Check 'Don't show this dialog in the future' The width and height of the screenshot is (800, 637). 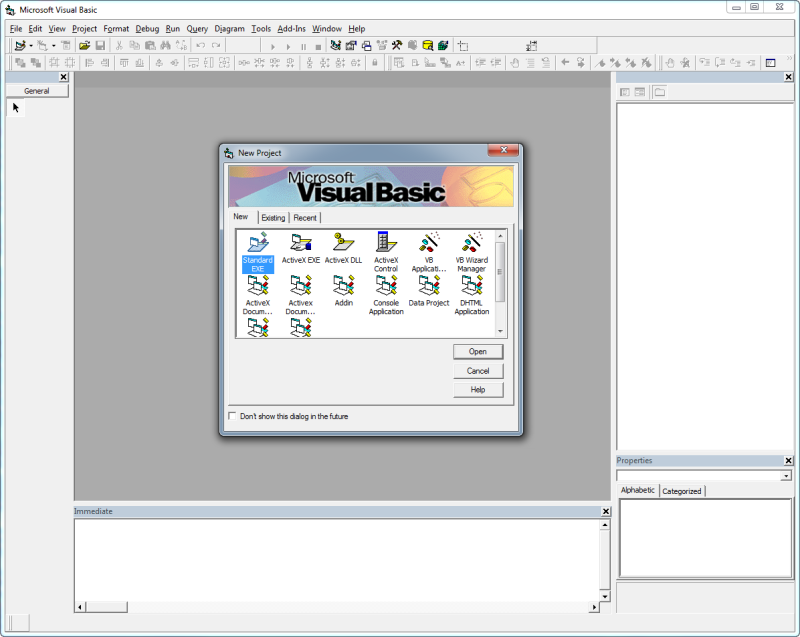coord(231,416)
